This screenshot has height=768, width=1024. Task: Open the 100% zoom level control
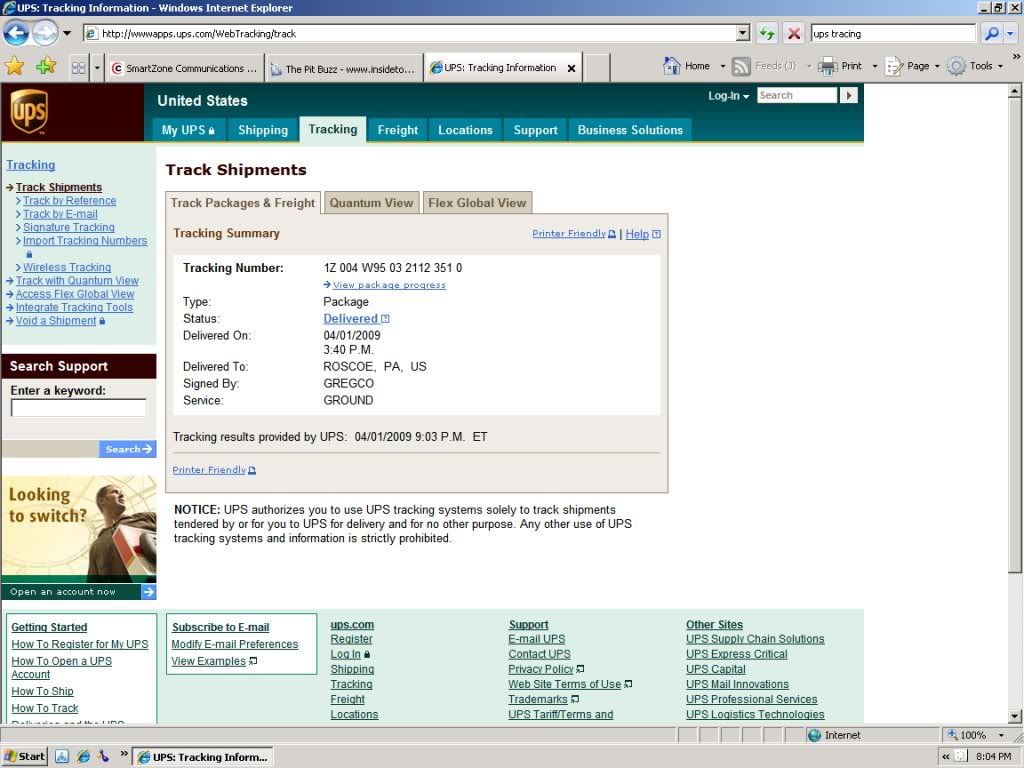pos(976,735)
